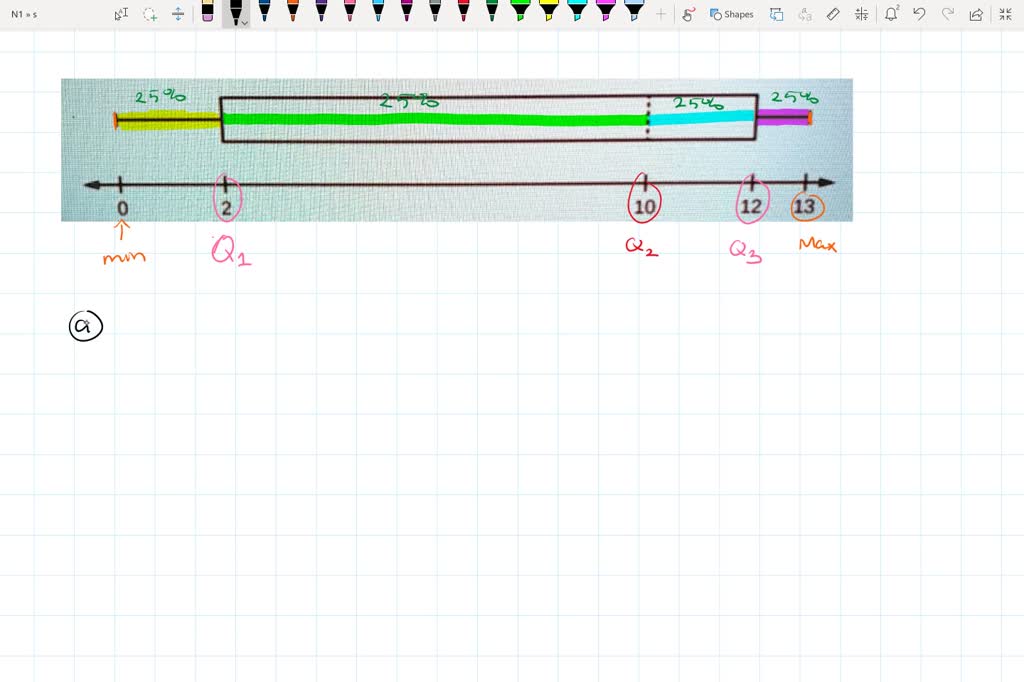
Task: Select the Eraser tool
Action: [210, 14]
